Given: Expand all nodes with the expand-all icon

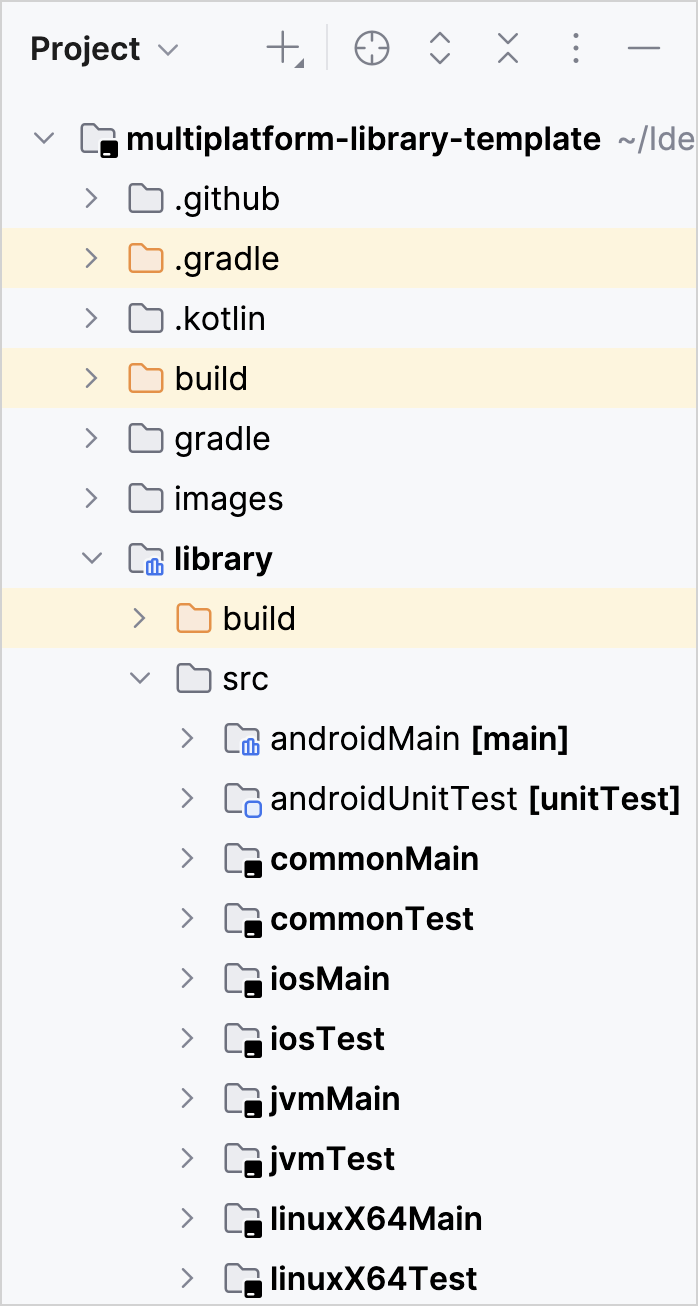Looking at the screenshot, I should pos(439,48).
